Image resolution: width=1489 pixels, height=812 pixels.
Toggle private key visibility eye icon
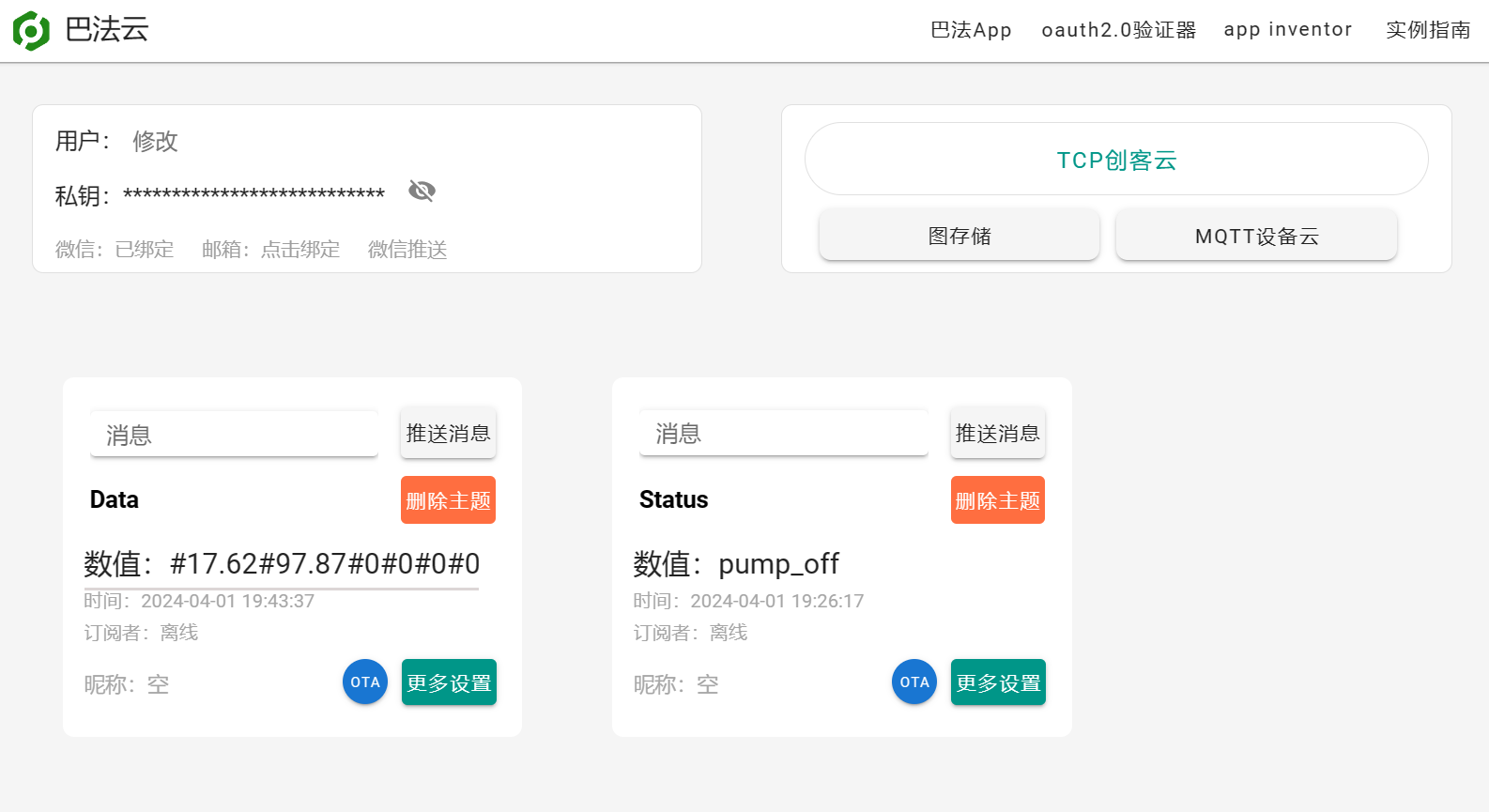[x=422, y=192]
